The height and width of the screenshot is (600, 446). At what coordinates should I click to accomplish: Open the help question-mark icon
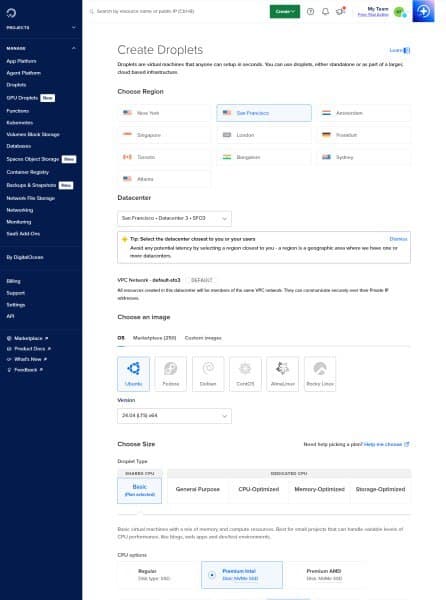(x=311, y=11)
